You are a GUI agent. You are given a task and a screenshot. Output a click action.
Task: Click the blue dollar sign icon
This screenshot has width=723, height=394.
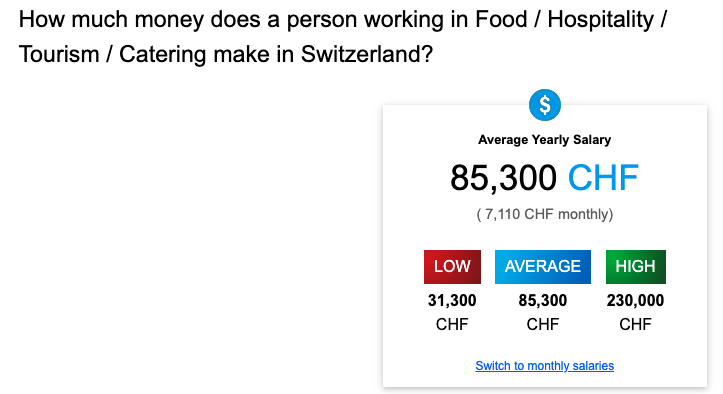pyautogui.click(x=545, y=105)
